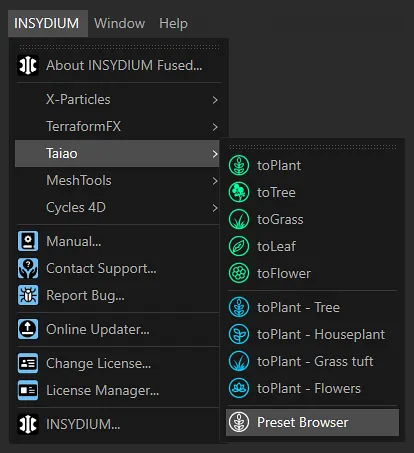Expand the X-Particles submenu arrow

tap(215, 100)
